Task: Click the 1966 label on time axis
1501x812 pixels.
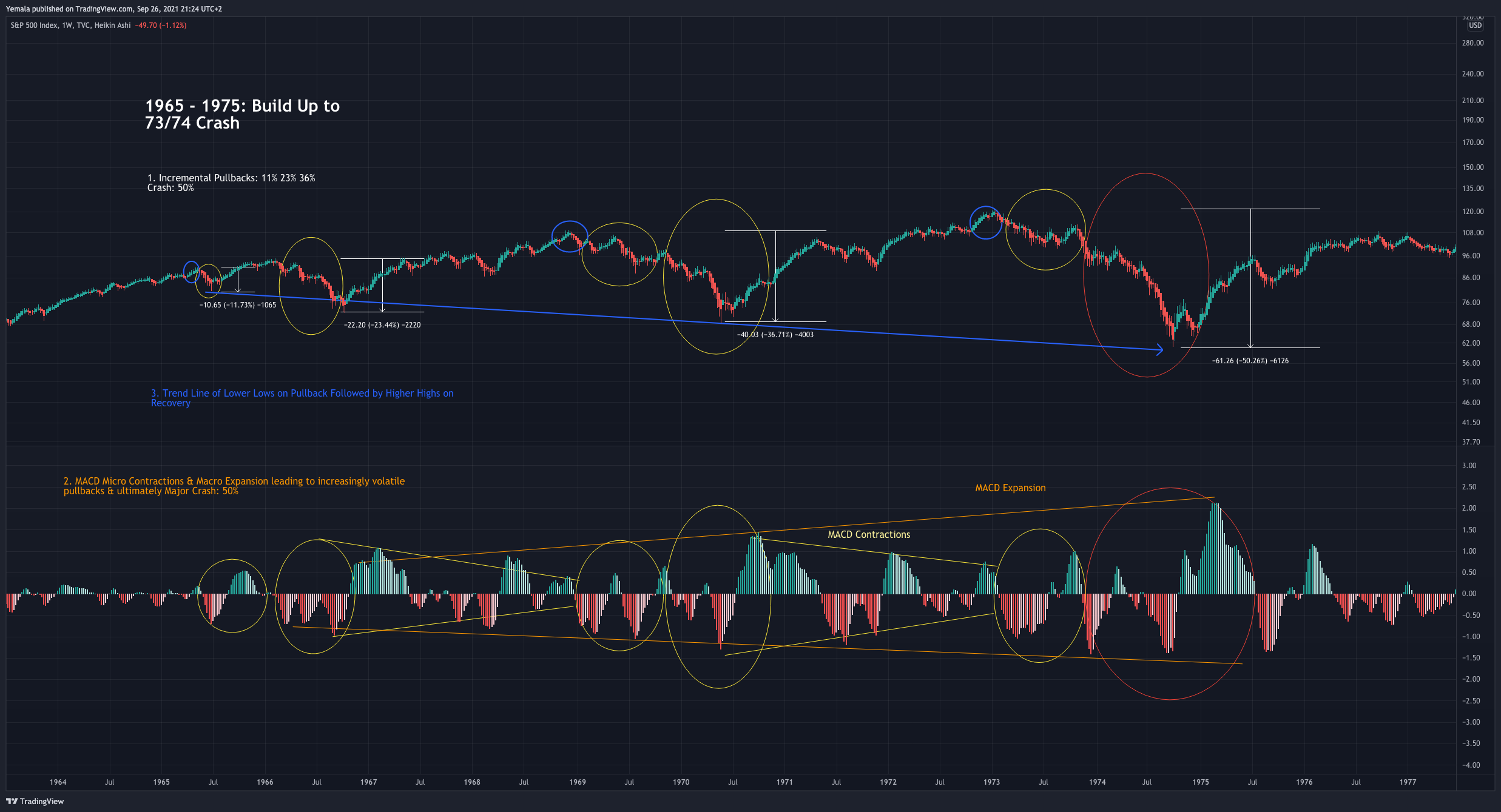Action: [x=265, y=782]
